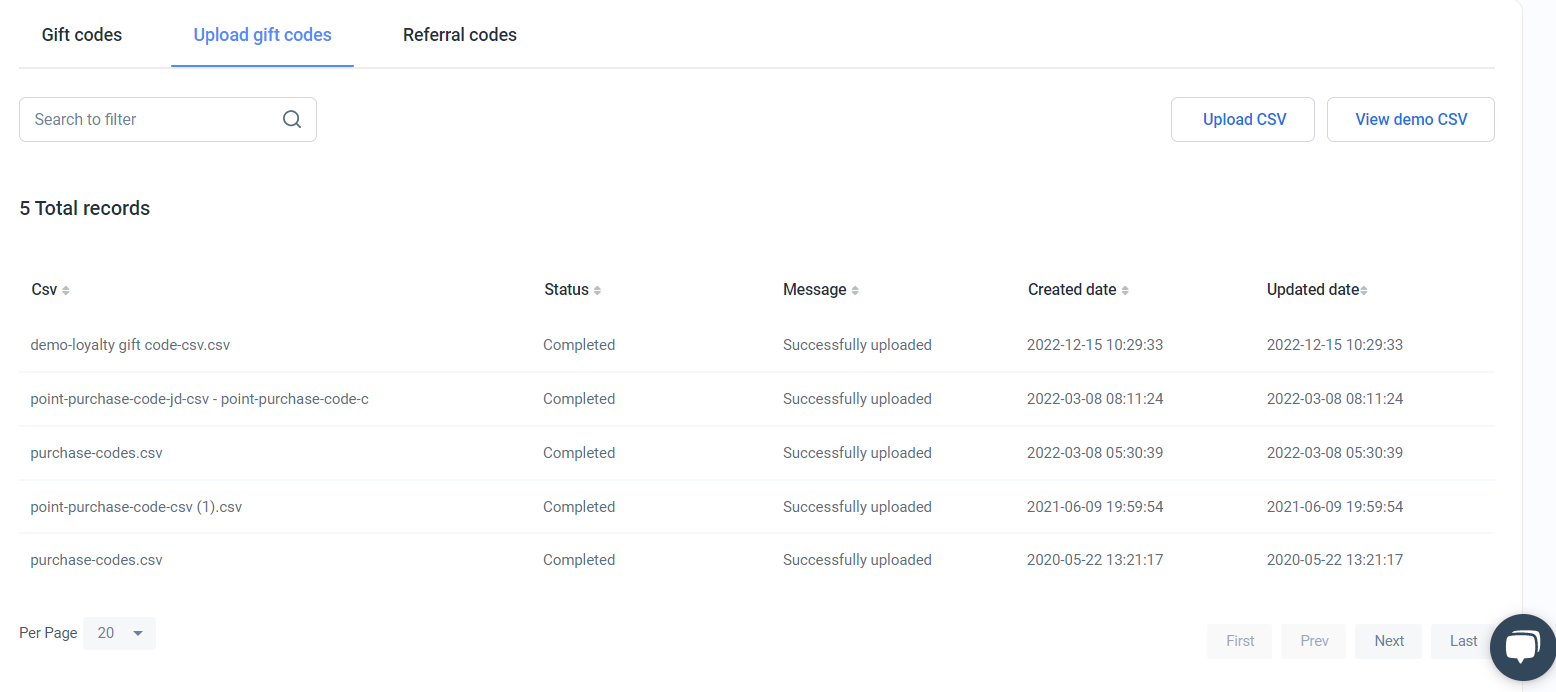Screen dimensions: 1556x692
Task: Open the Per Page dropdown
Action: 120,633
